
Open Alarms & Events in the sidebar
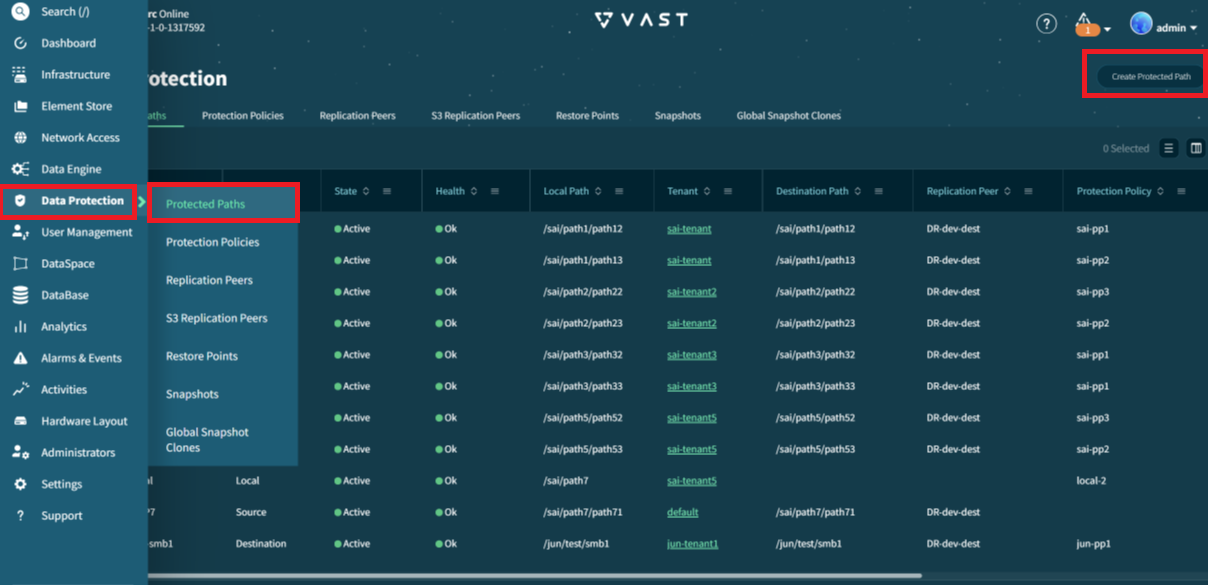81,358
